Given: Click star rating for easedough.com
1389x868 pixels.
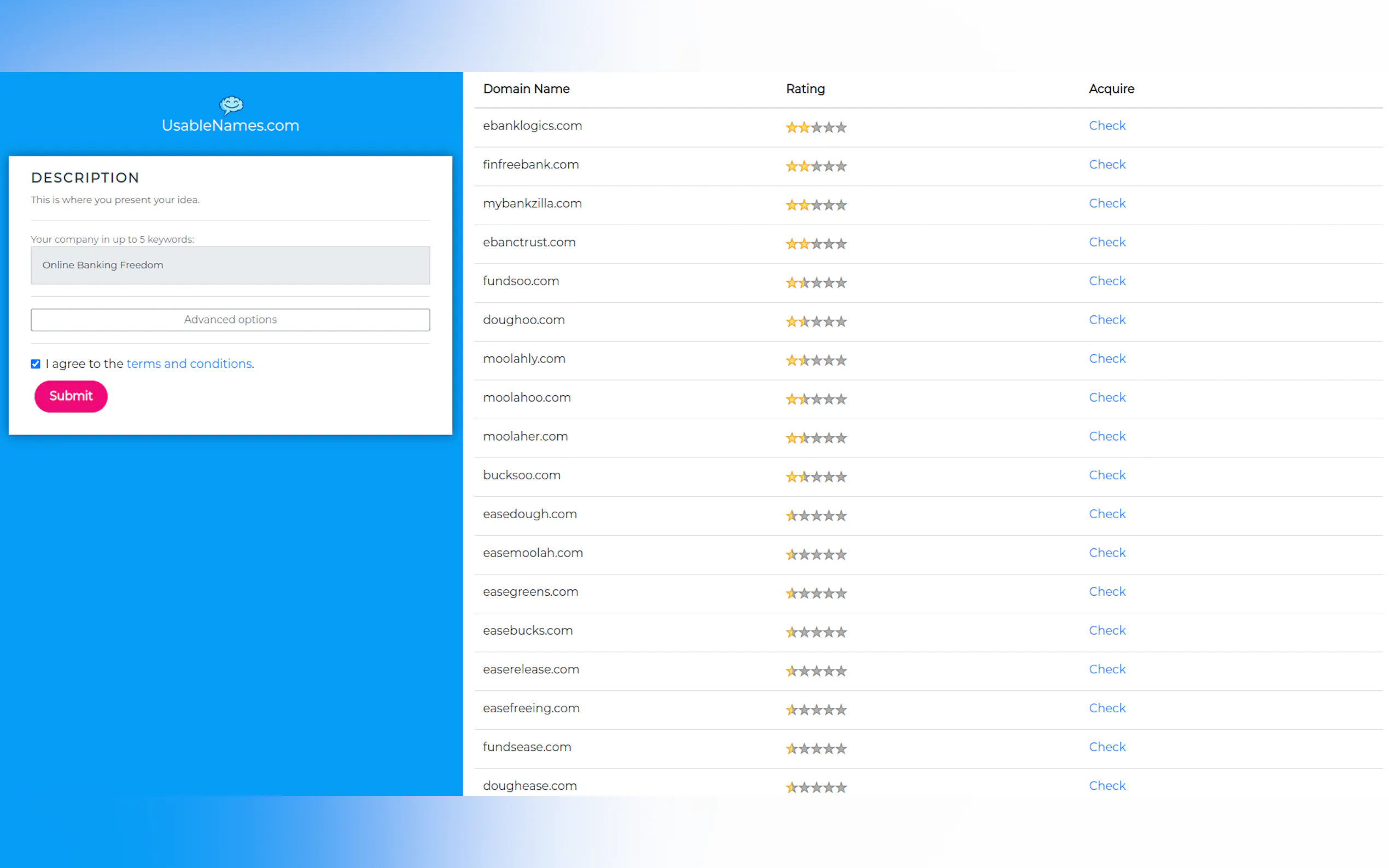Looking at the screenshot, I should point(815,515).
